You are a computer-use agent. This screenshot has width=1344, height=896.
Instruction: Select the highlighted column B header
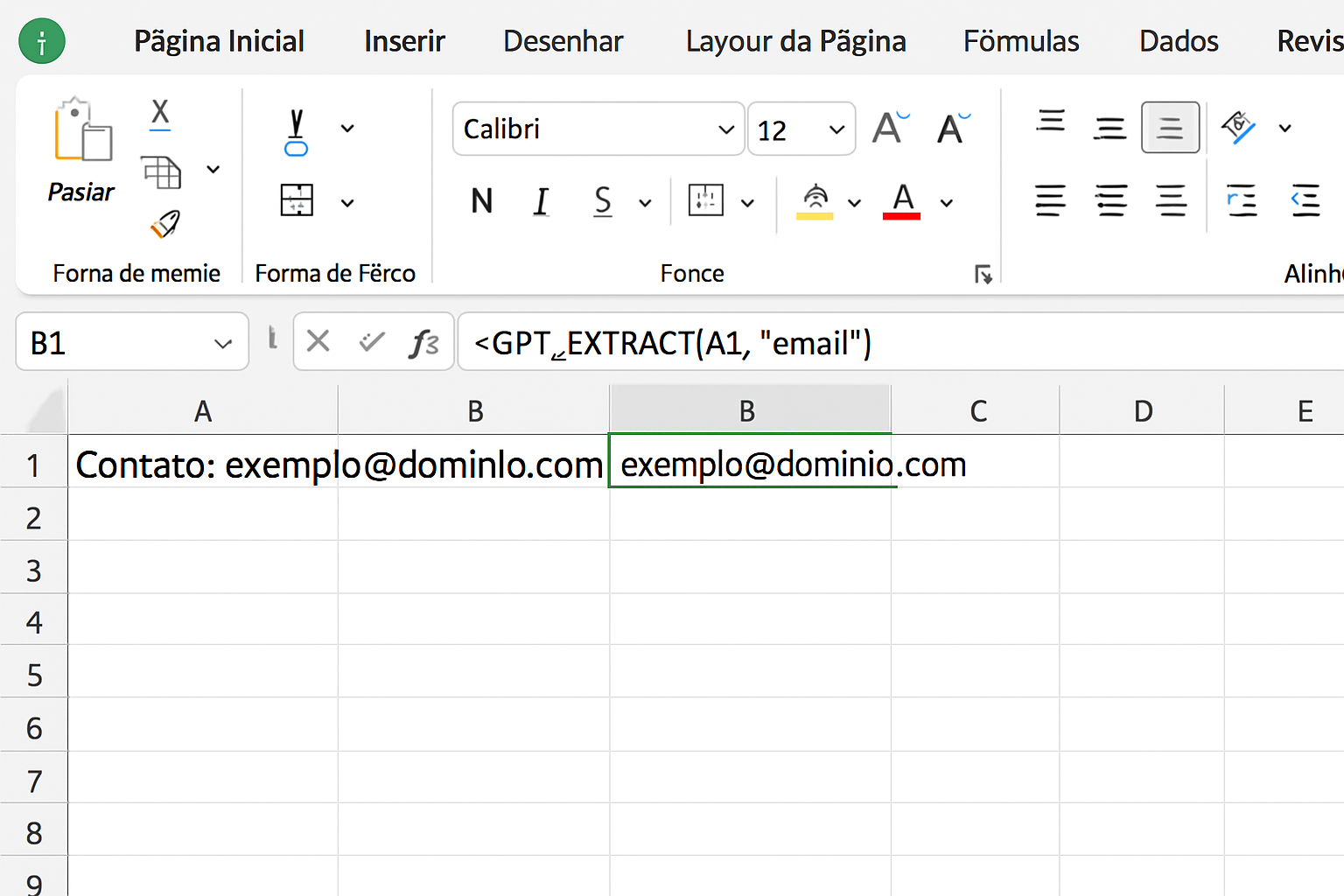pyautogui.click(x=750, y=410)
